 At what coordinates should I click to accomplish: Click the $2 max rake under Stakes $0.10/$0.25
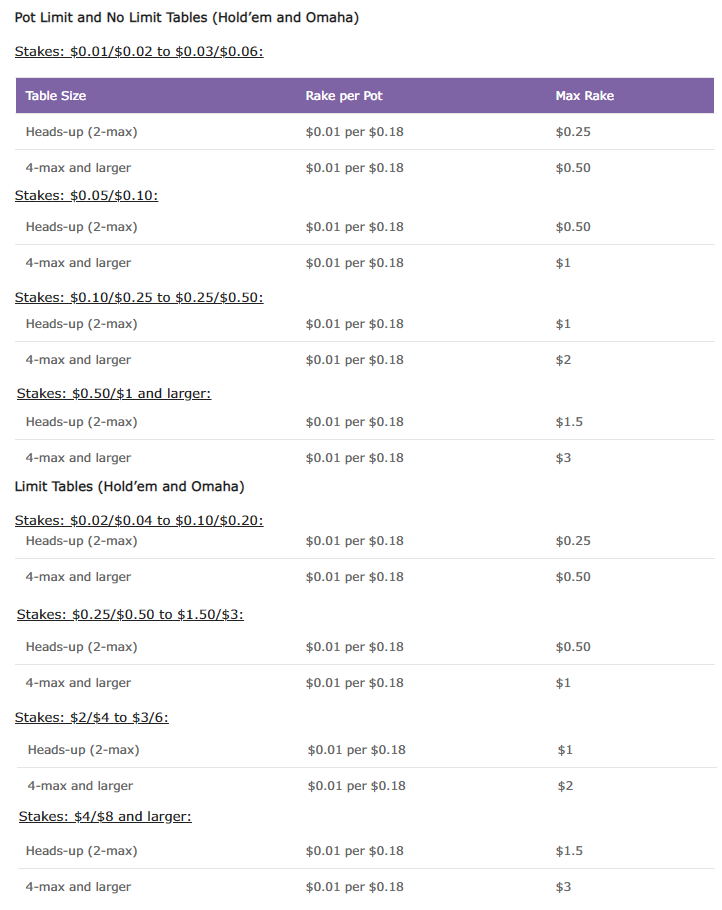coord(563,360)
